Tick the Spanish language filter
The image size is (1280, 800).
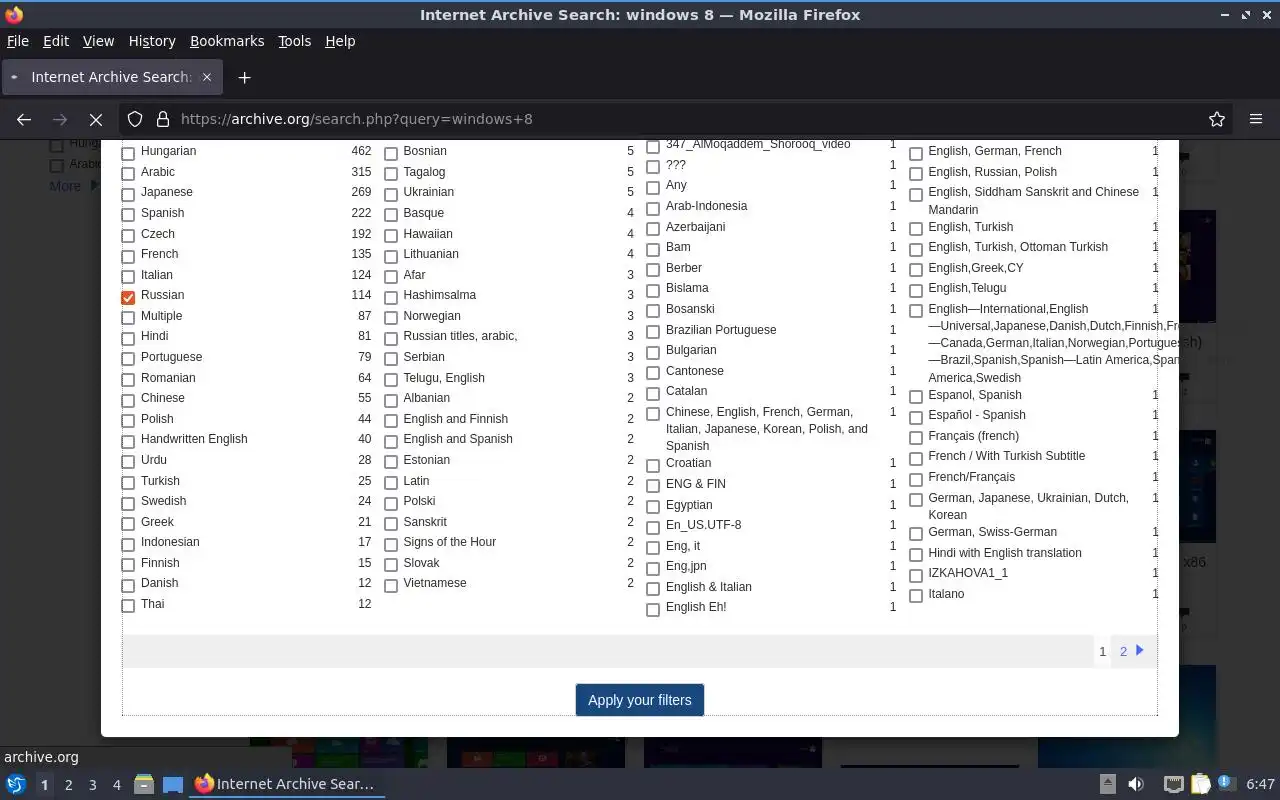(128, 215)
